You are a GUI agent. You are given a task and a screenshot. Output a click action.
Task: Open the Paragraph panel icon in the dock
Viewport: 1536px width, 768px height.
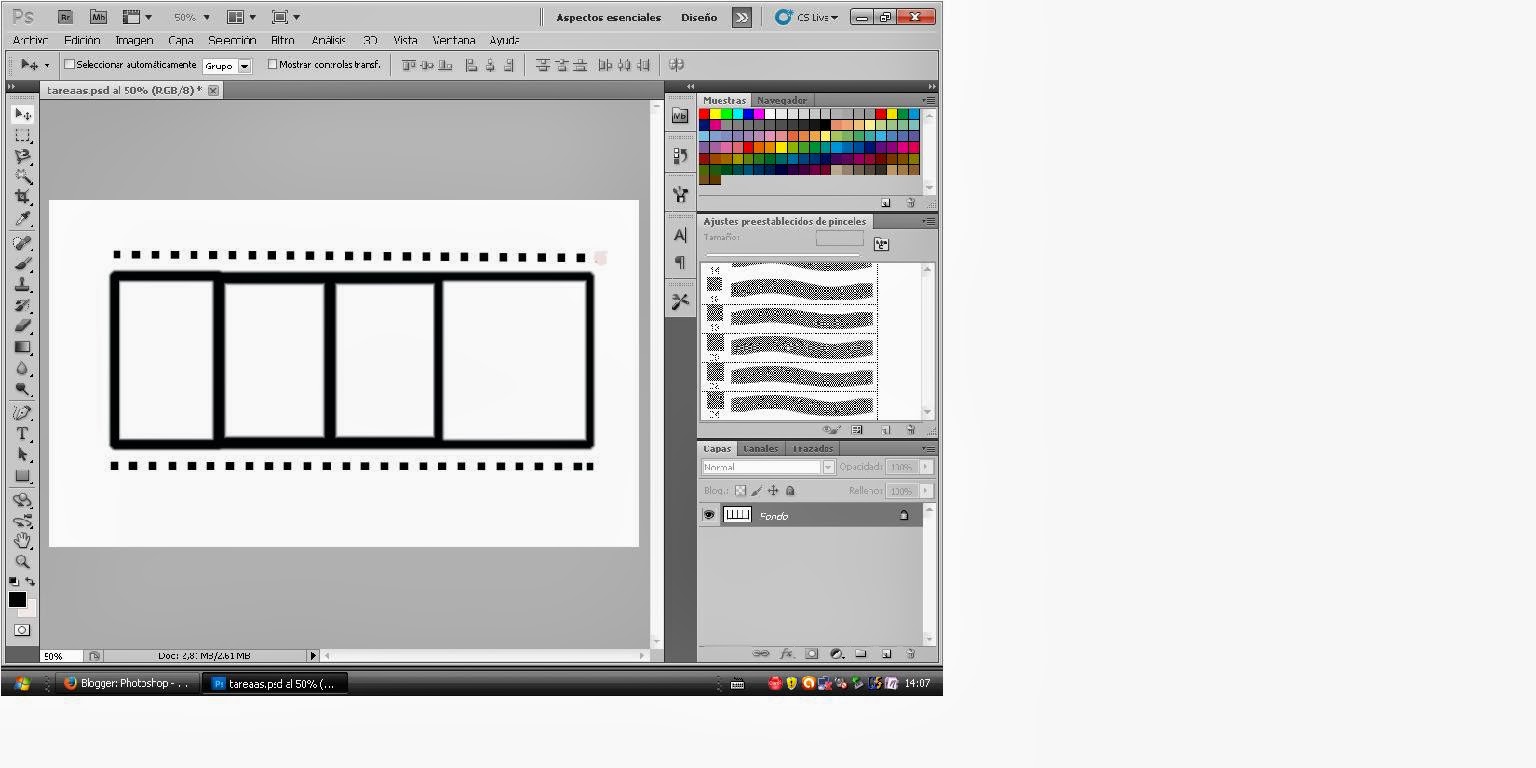pyautogui.click(x=680, y=262)
